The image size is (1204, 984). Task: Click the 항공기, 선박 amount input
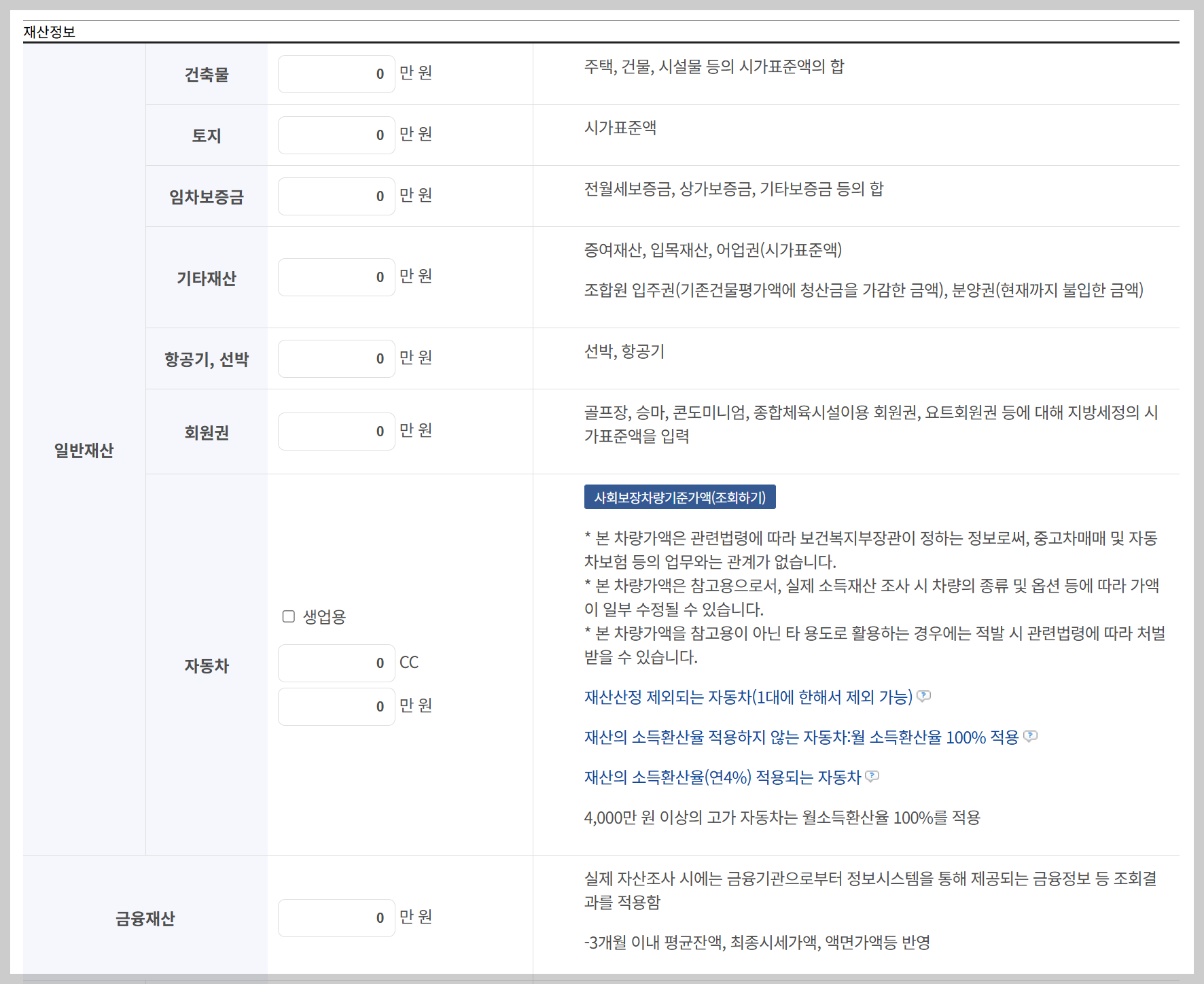click(336, 359)
